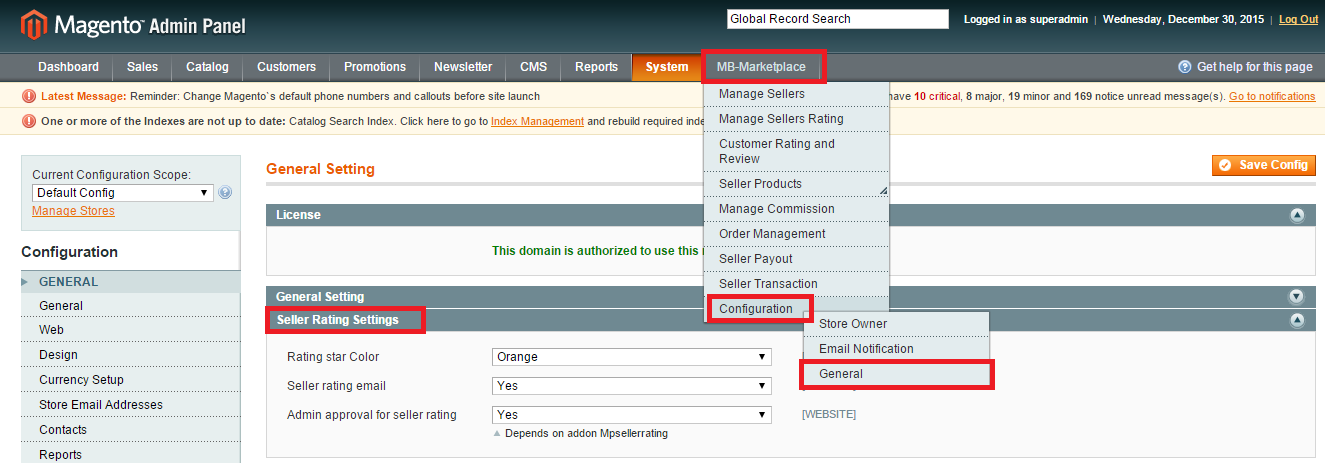Viewport: 1325px width, 463px height.
Task: Collapse License section with its arrow icon
Action: (1297, 215)
